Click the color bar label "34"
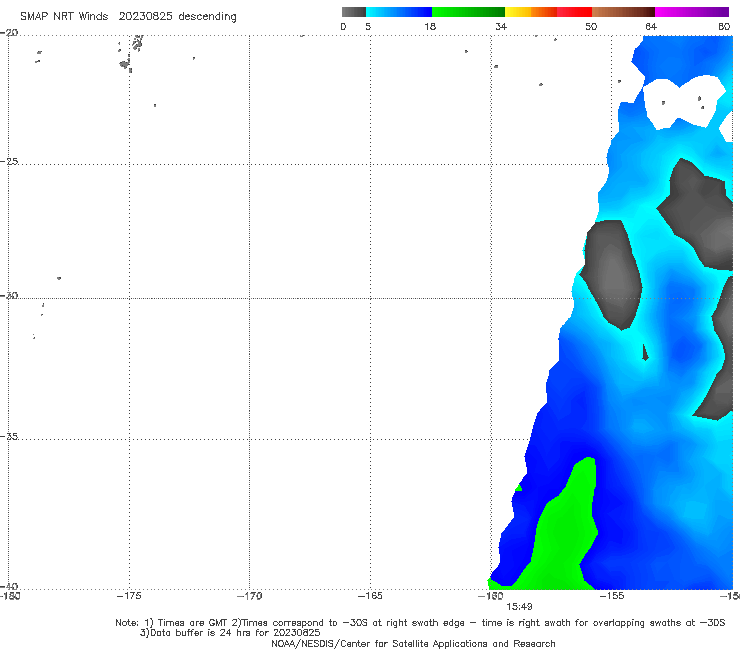740x650 pixels. [x=501, y=27]
